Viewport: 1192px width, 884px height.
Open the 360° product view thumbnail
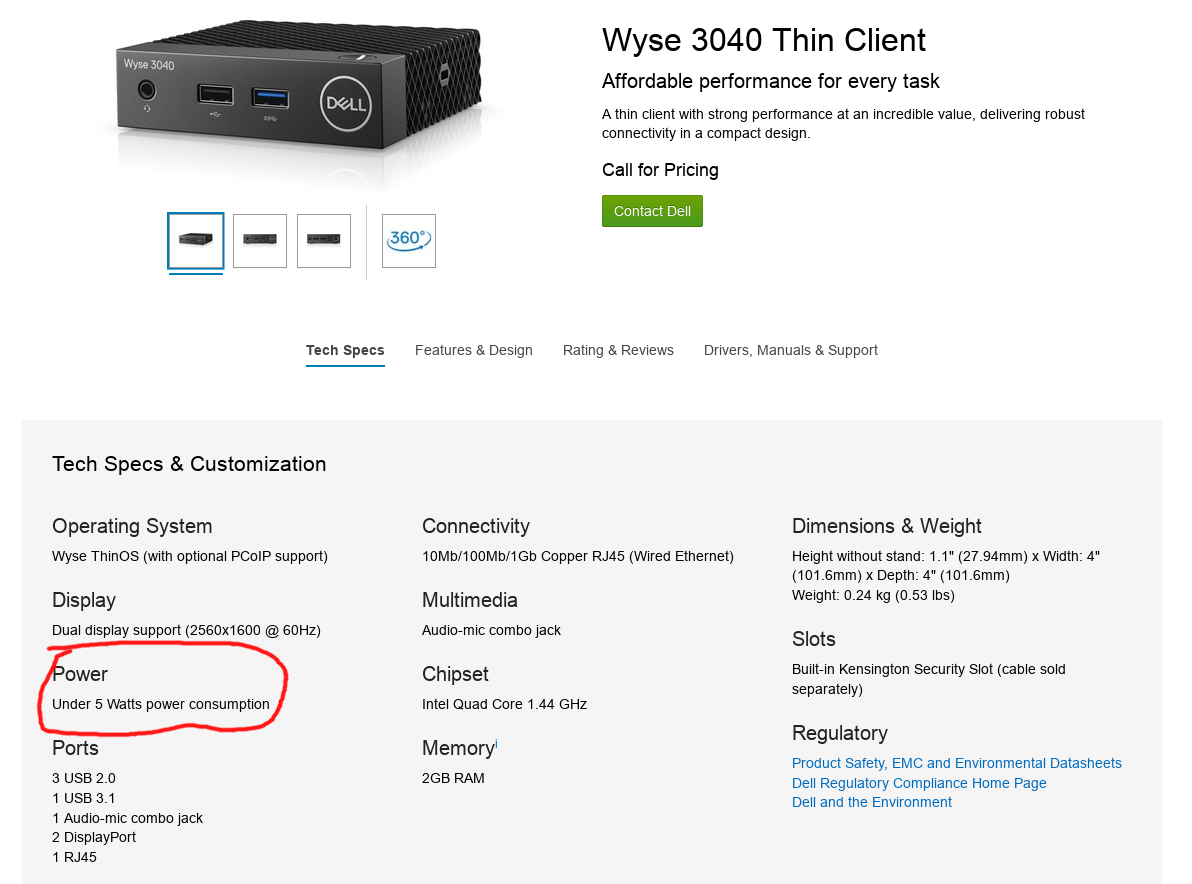(408, 241)
